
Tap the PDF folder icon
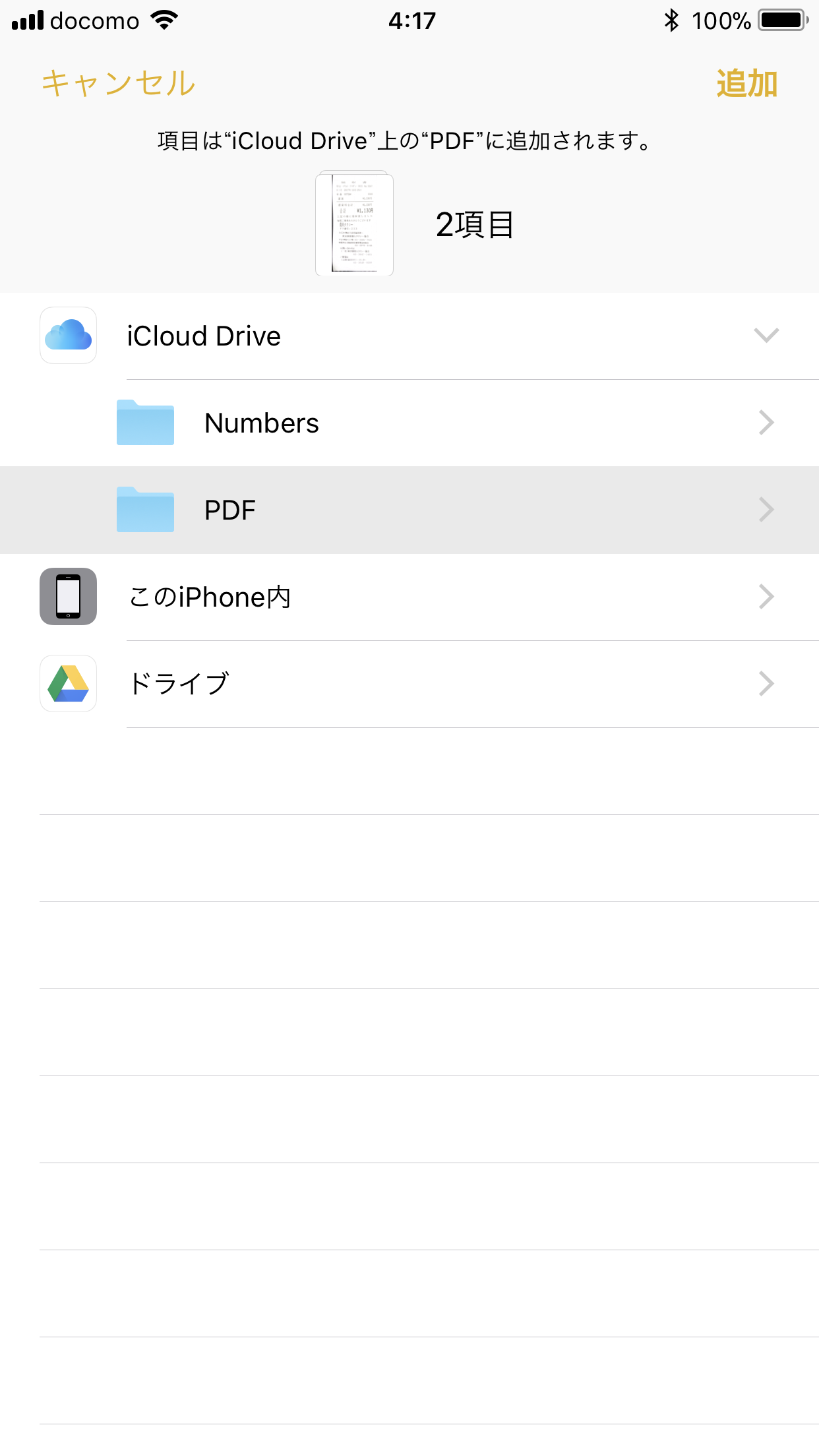pyautogui.click(x=145, y=510)
